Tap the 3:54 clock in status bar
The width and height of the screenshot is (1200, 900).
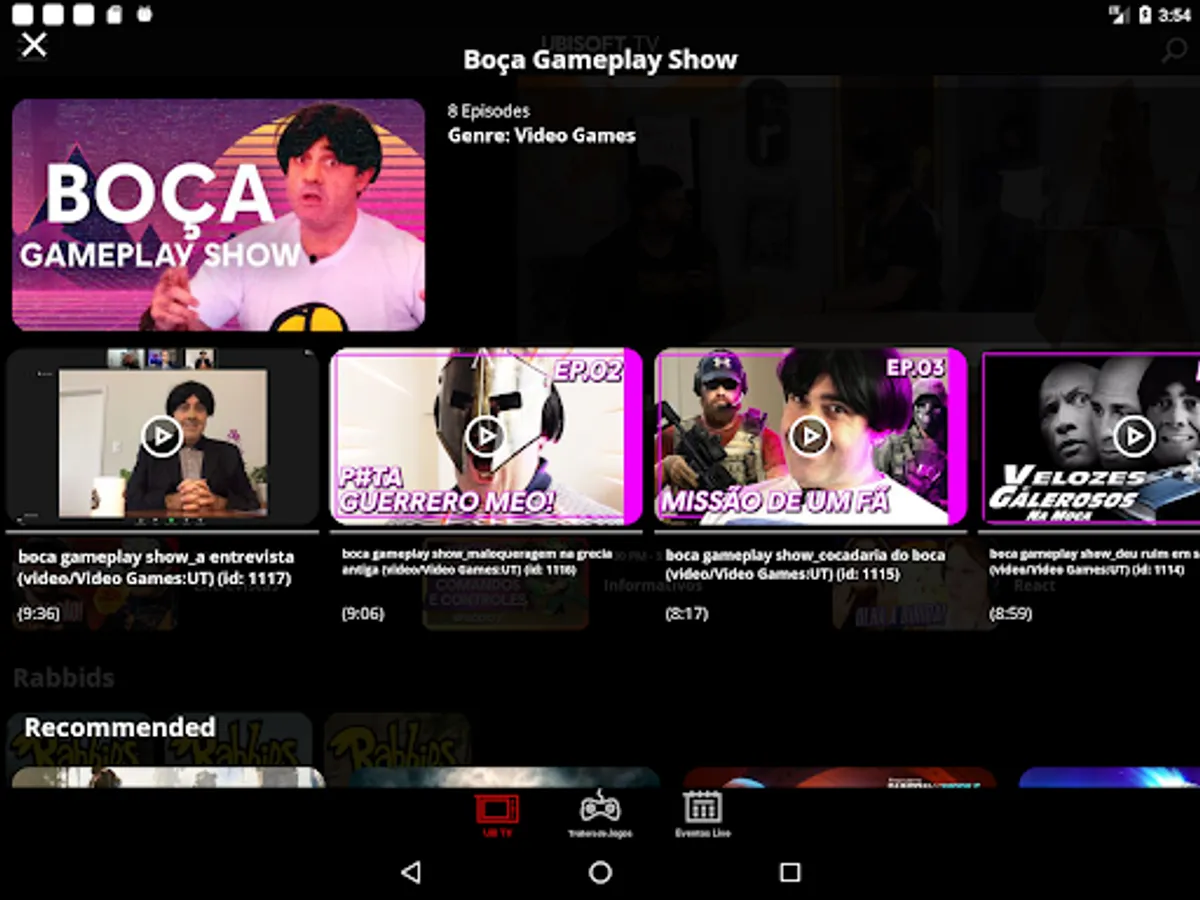pyautogui.click(x=1175, y=15)
